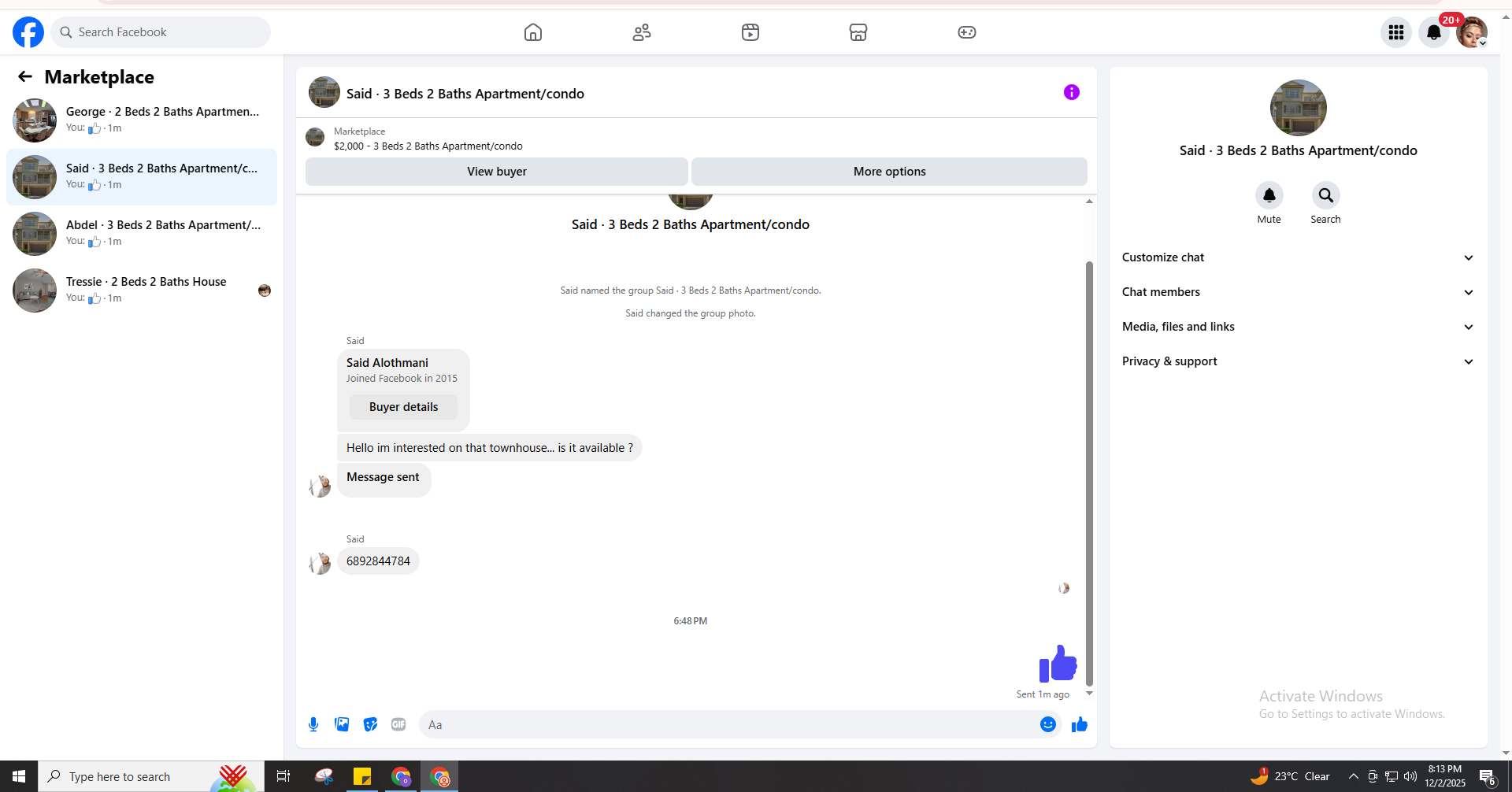This screenshot has width=1512, height=792.
Task: Click the 'Message sent' bubble
Action: 384,479
